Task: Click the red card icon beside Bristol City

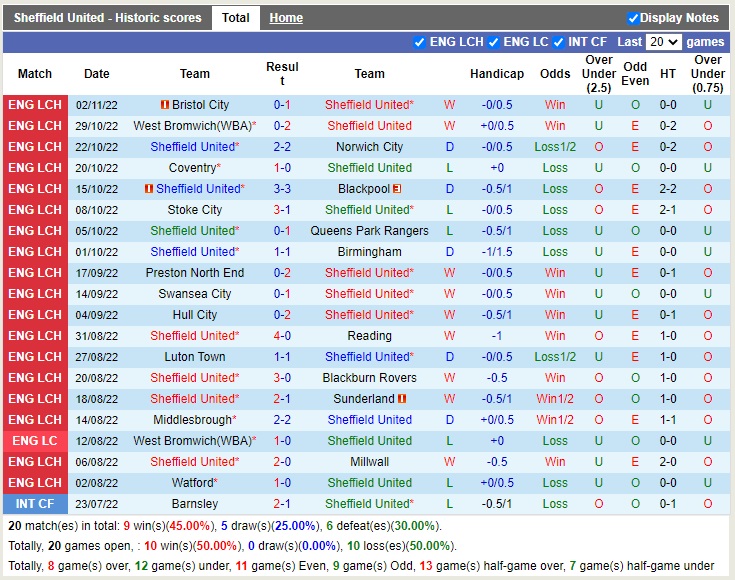Action: (x=165, y=105)
